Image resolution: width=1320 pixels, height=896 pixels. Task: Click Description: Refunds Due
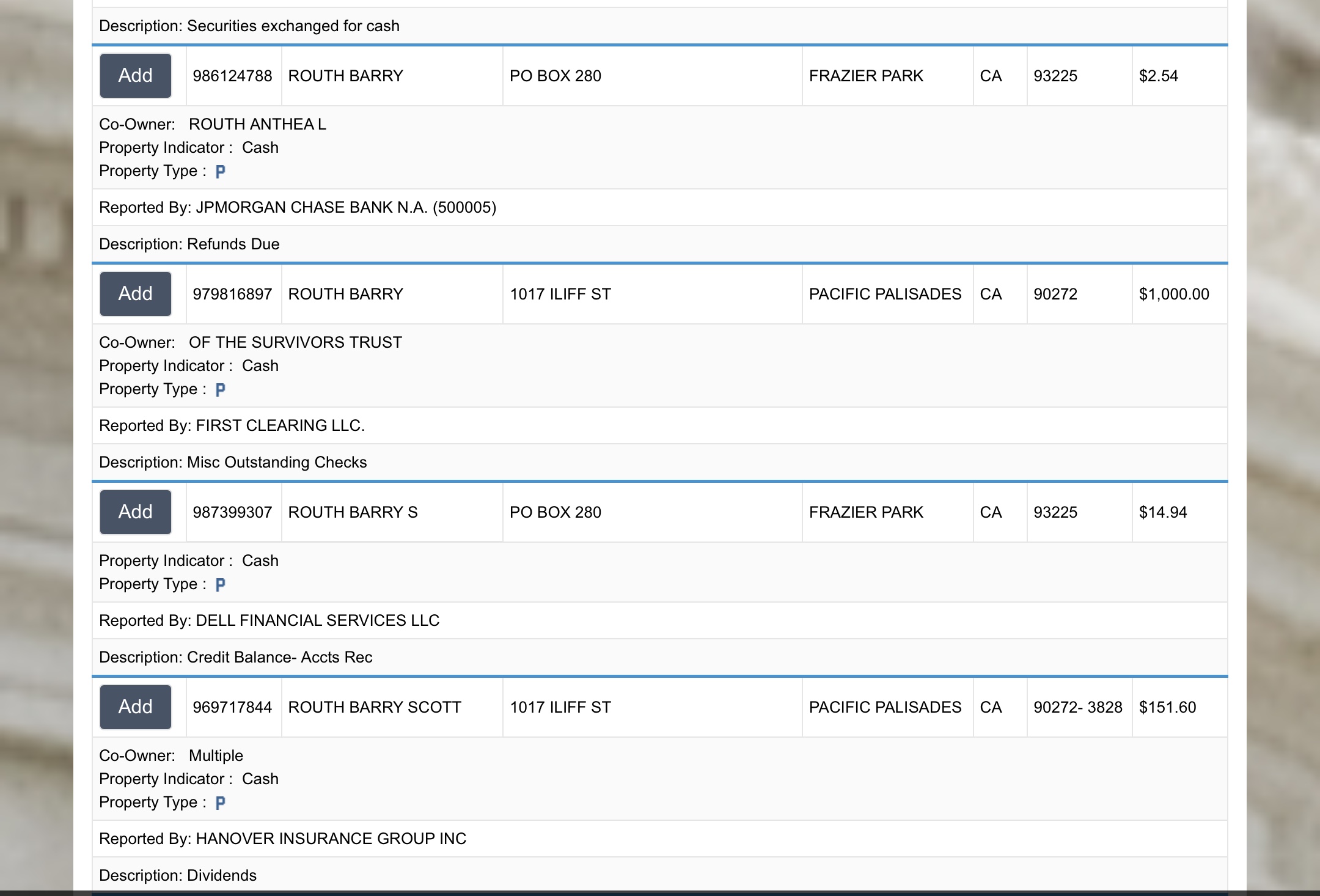coord(189,244)
